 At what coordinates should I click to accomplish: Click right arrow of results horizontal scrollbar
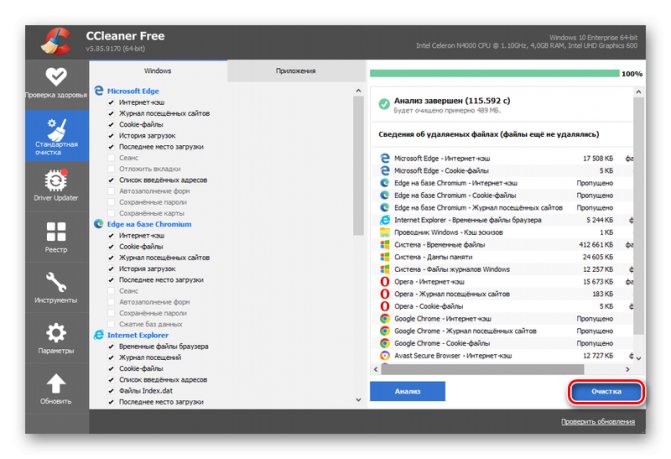(x=628, y=369)
